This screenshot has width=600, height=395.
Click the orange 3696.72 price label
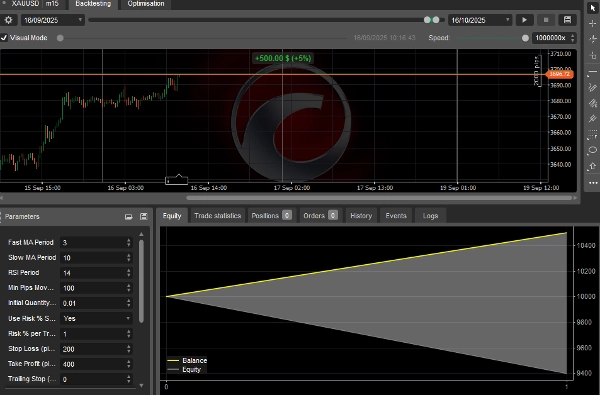coord(559,74)
